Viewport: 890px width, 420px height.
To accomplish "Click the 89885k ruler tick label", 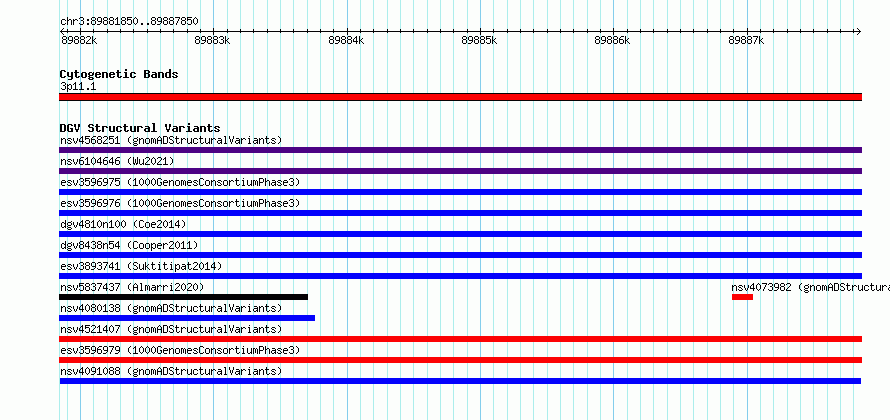I will tap(480, 40).
